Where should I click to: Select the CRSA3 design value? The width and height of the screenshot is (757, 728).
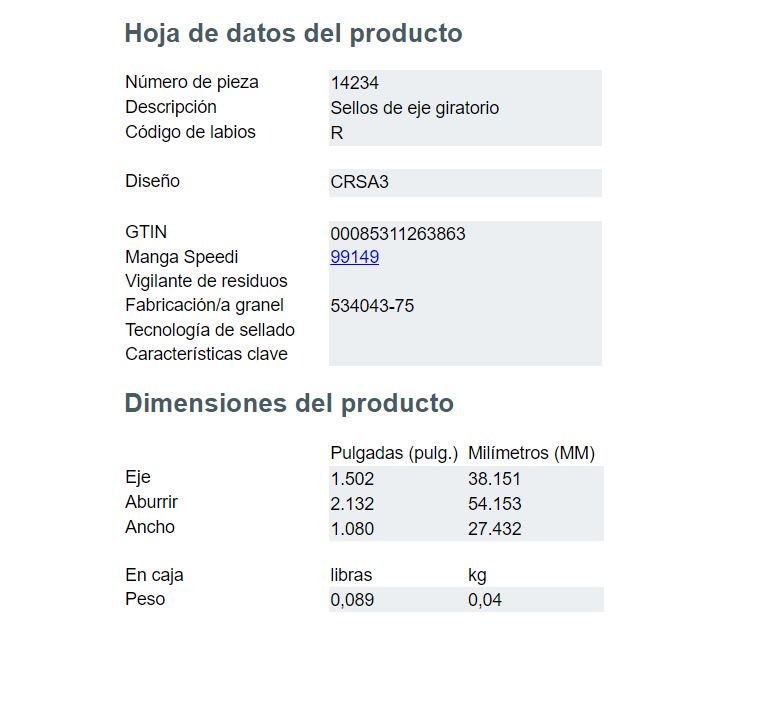(359, 182)
